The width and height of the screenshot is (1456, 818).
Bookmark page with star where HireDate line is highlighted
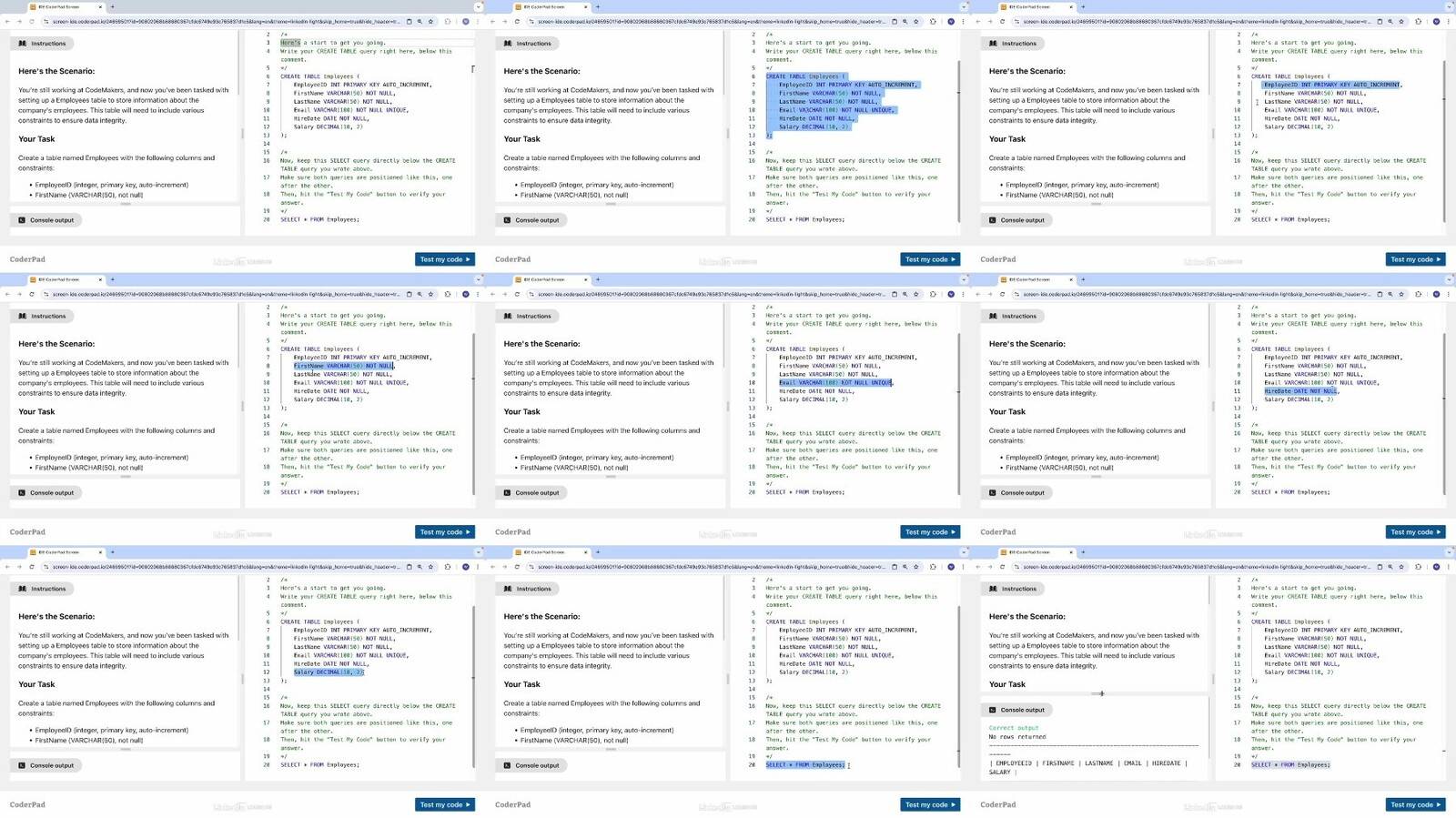(1401, 294)
